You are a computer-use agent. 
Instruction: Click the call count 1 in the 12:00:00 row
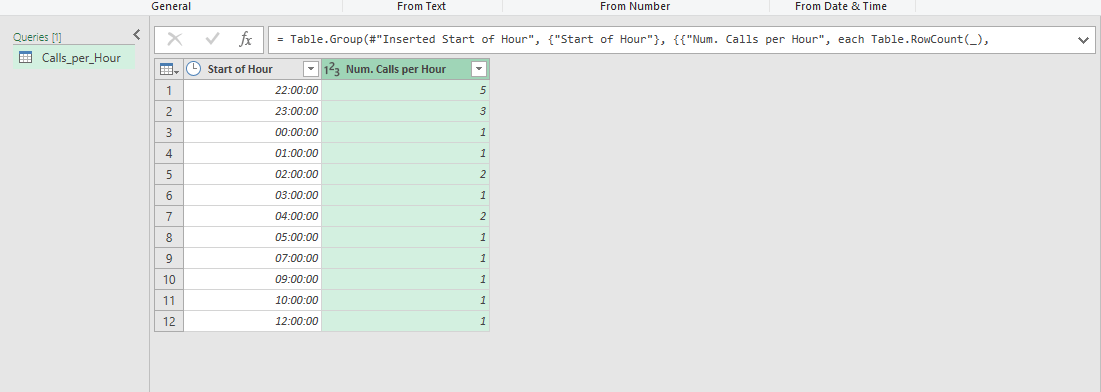(405, 321)
